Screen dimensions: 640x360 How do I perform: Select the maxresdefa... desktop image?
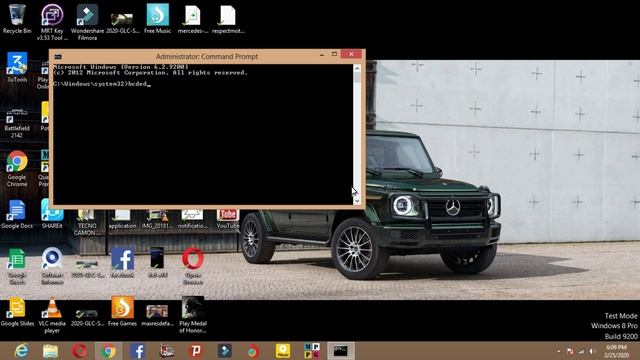pos(157,315)
